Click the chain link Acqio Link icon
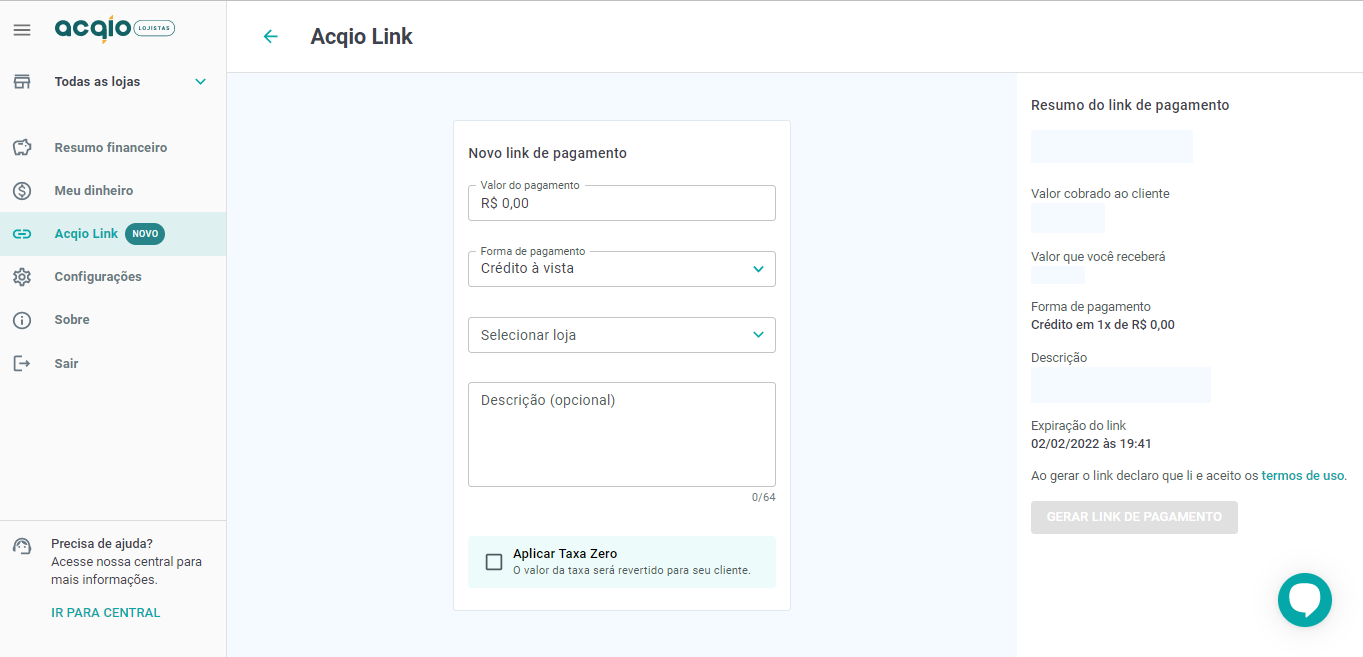 point(22,234)
